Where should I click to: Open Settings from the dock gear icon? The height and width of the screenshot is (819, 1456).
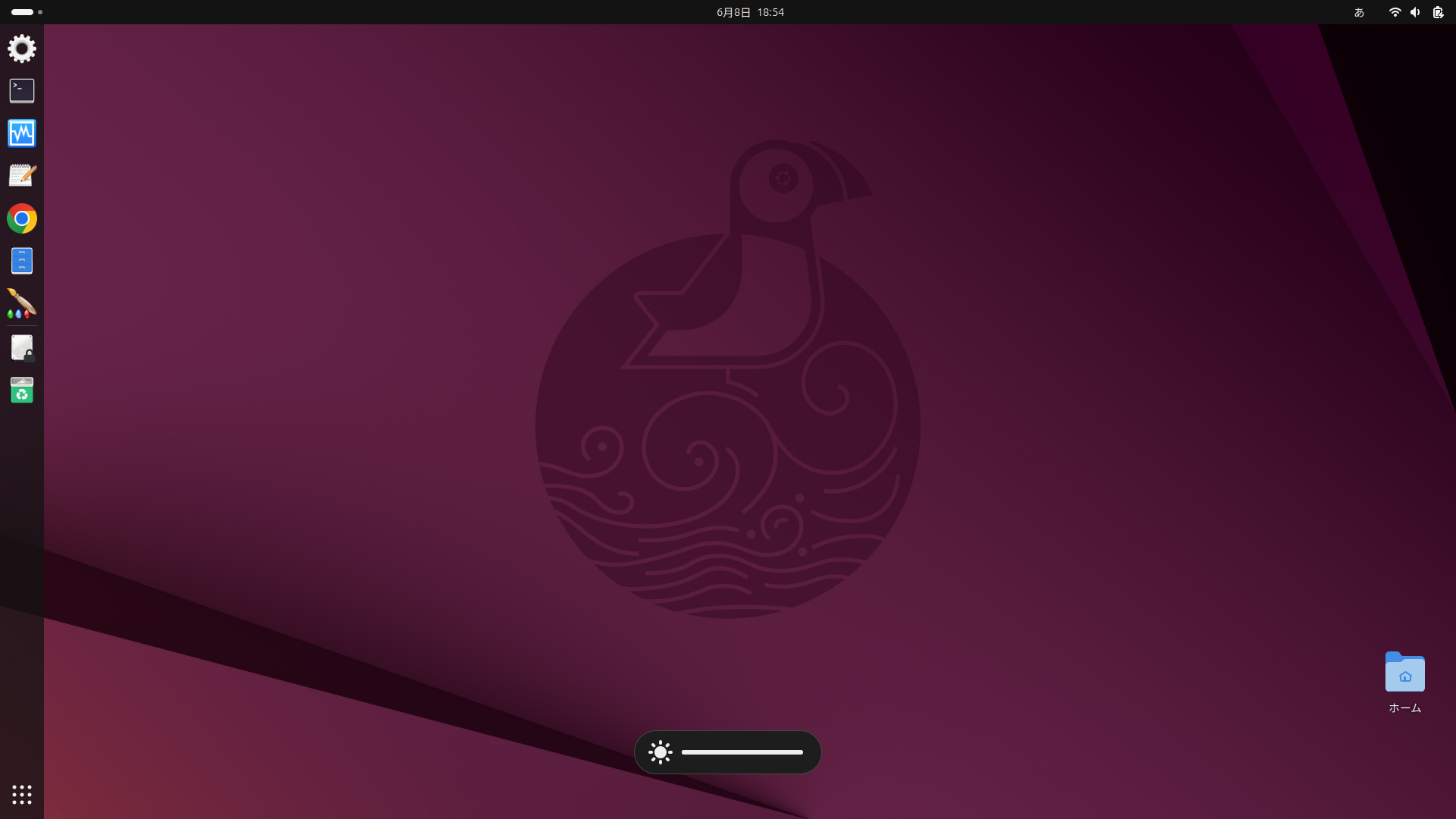click(x=21, y=48)
